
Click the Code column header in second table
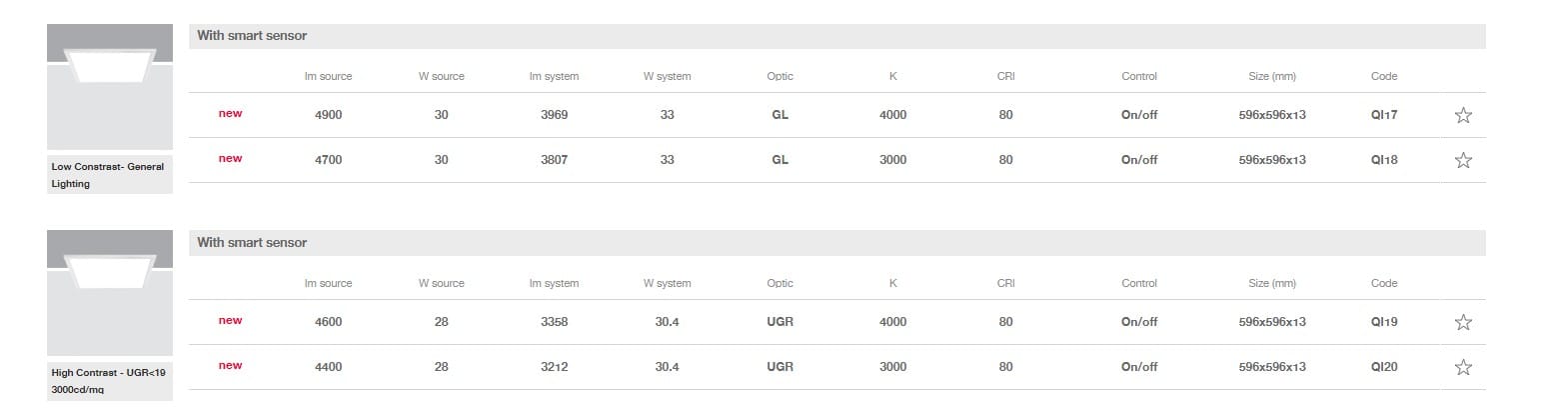[1384, 283]
